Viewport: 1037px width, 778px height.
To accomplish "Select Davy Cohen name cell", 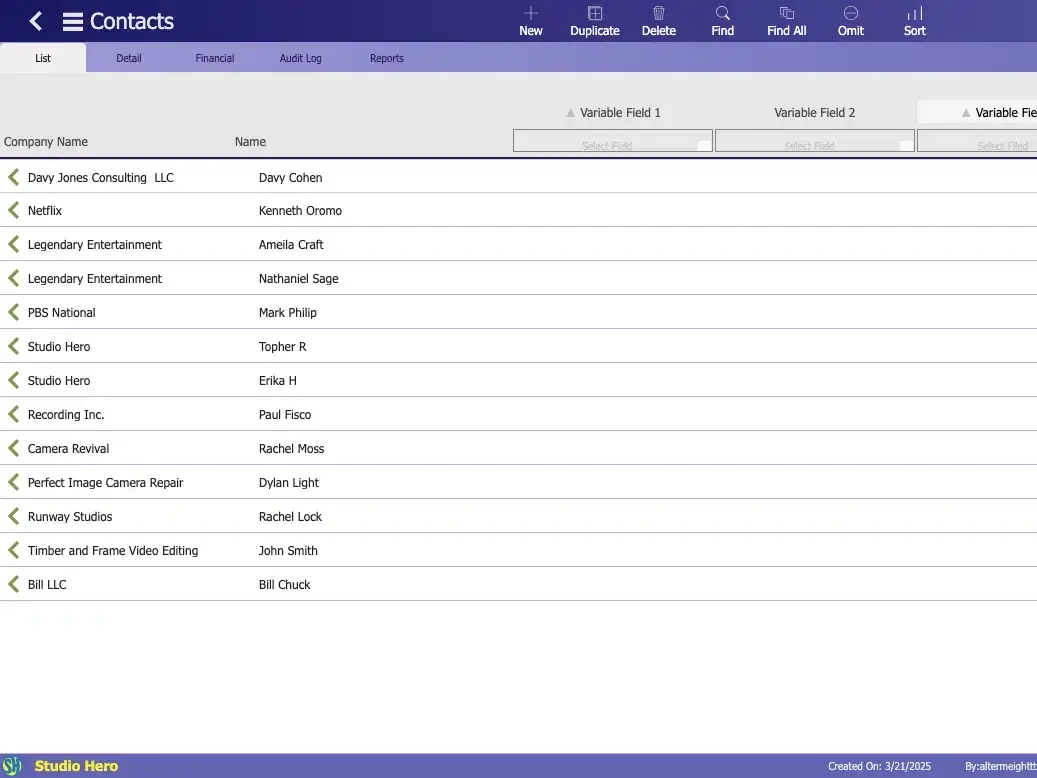I will click(x=290, y=177).
